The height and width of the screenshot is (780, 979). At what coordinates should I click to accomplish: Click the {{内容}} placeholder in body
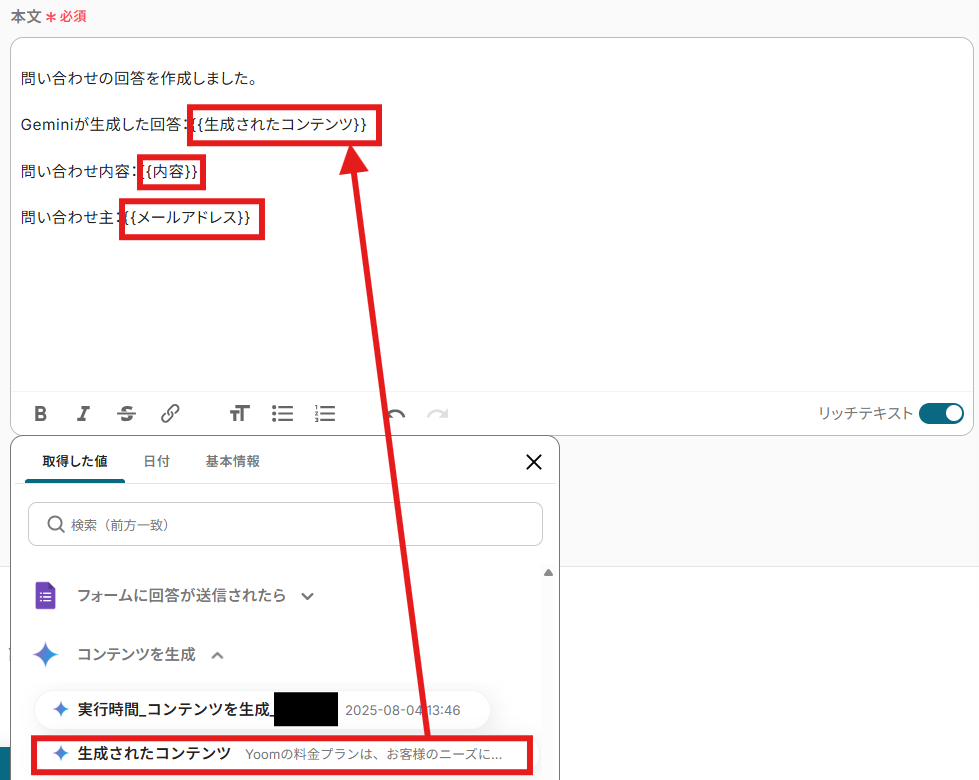click(x=170, y=171)
